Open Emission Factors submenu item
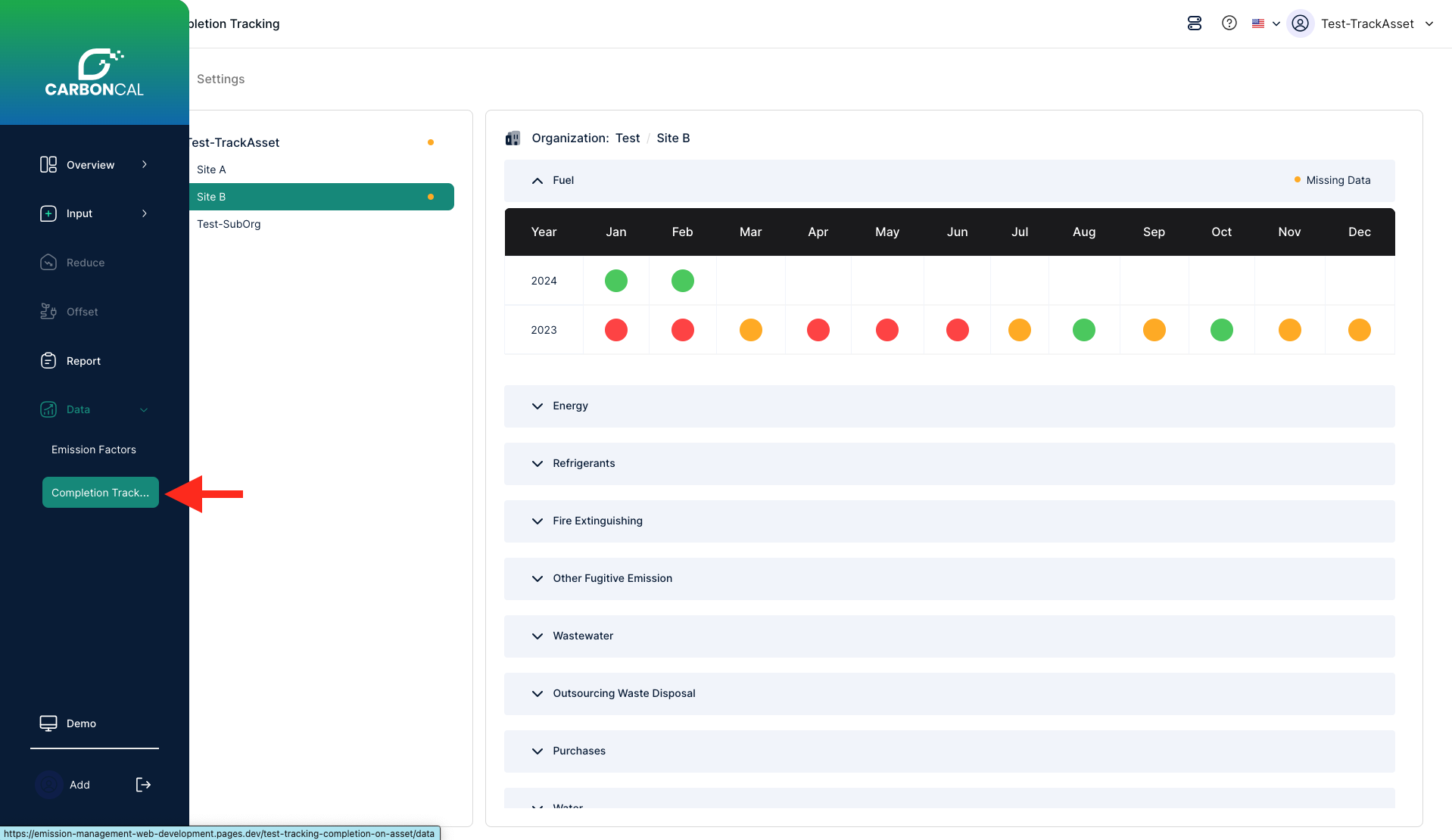The image size is (1452, 840). (94, 450)
